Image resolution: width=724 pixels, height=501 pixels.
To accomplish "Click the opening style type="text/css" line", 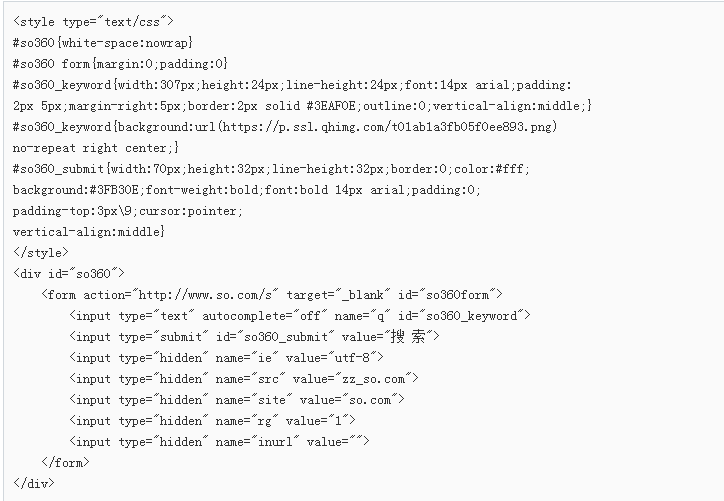I will pyautogui.click(x=93, y=22).
